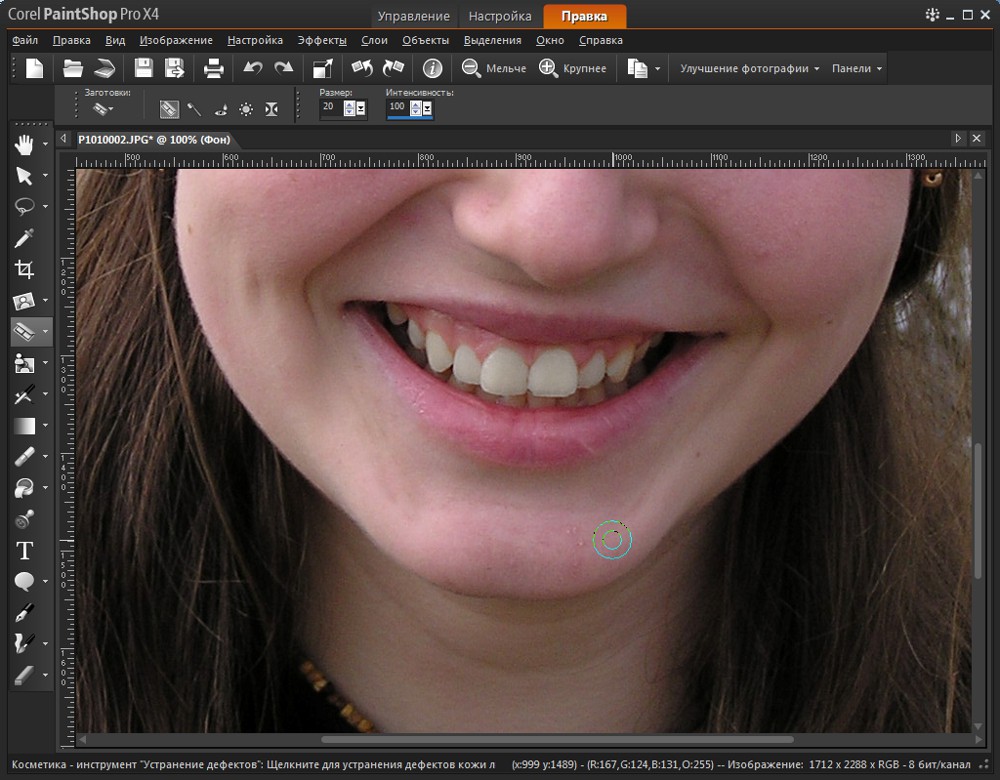The height and width of the screenshot is (780, 1000).
Task: Click the Open folder icon
Action: [72, 68]
